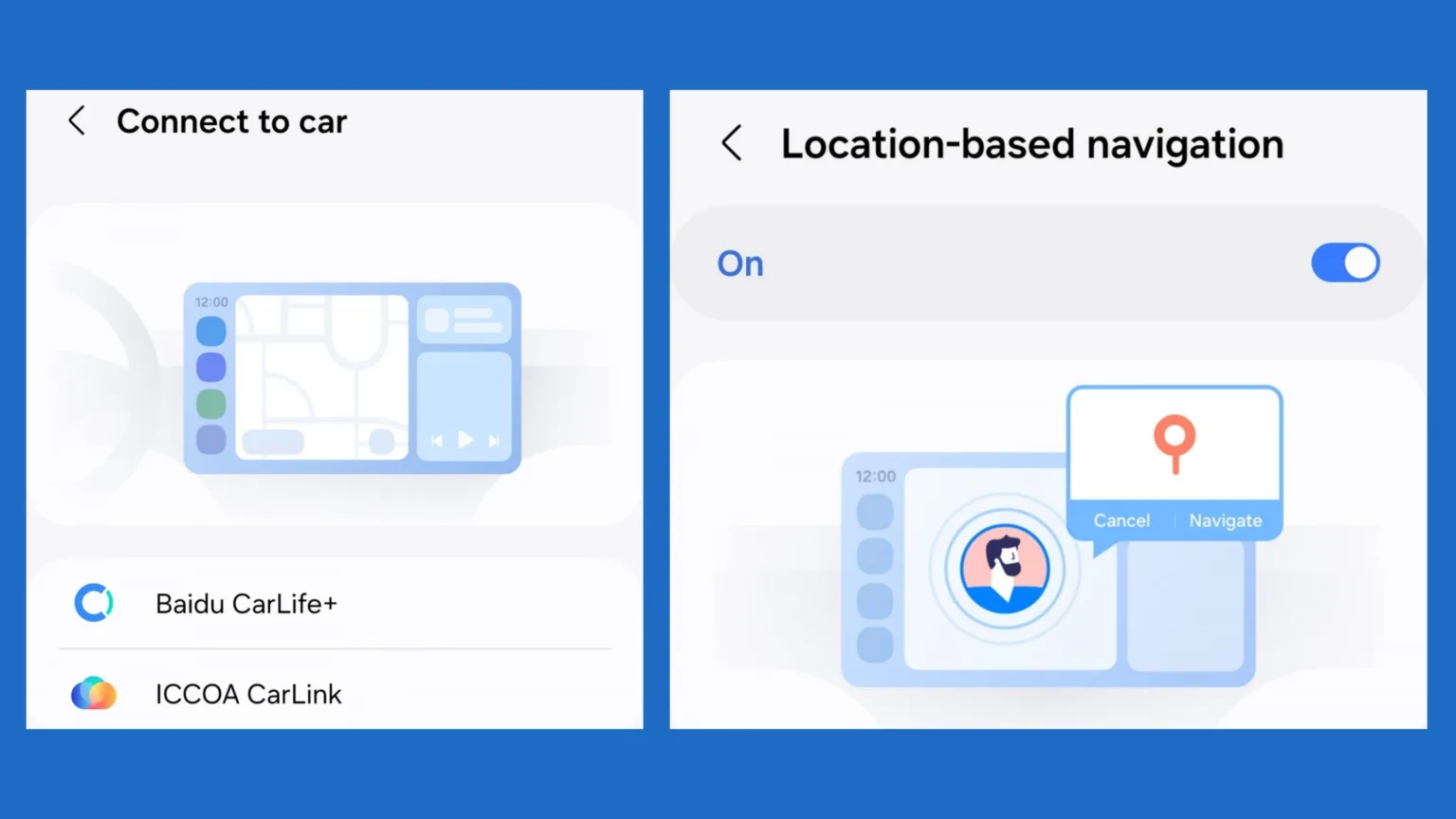
Task: Click the orange location pin icon
Action: 1174,442
